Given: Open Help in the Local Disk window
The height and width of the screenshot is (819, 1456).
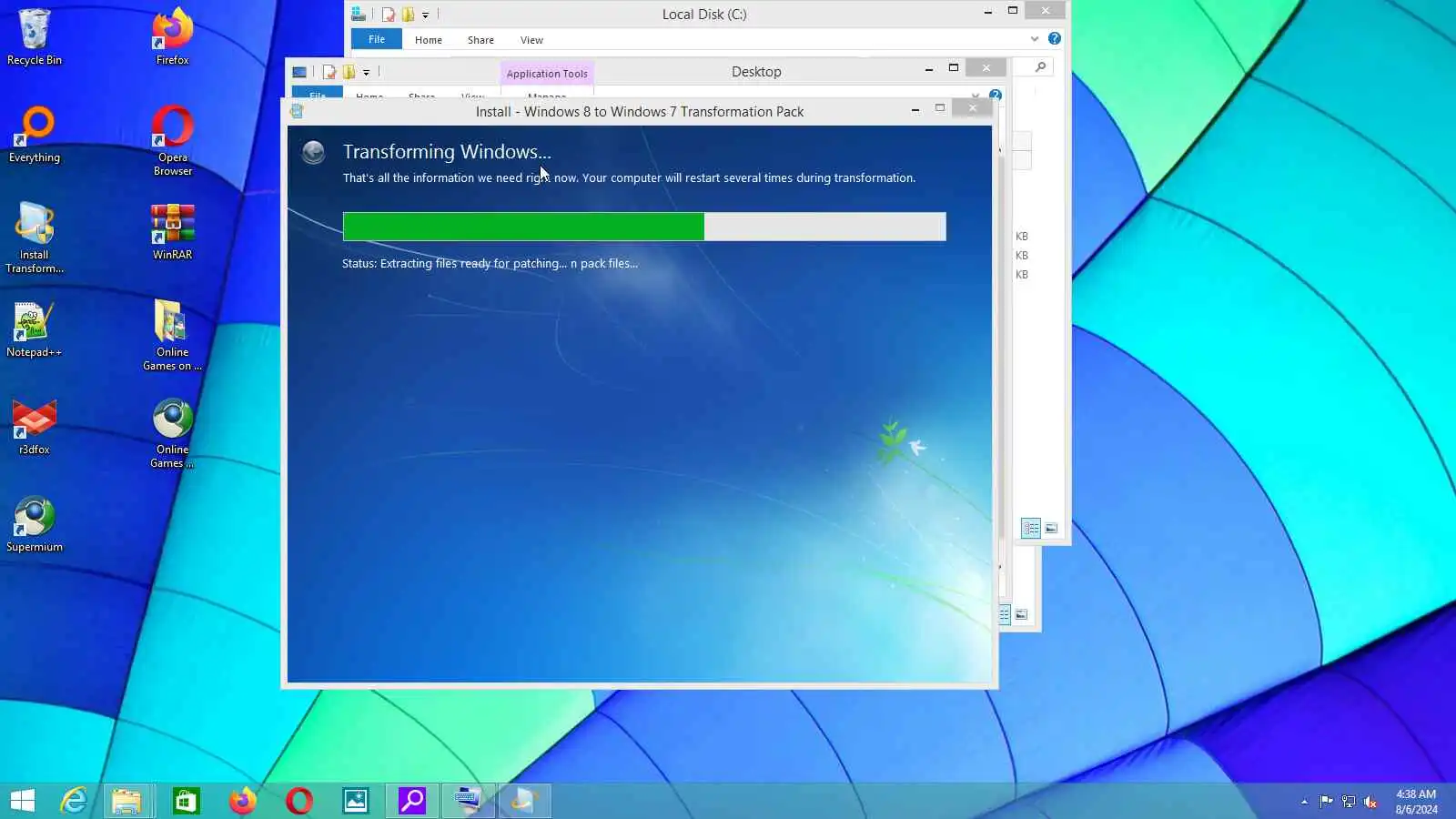Looking at the screenshot, I should coord(1054,38).
